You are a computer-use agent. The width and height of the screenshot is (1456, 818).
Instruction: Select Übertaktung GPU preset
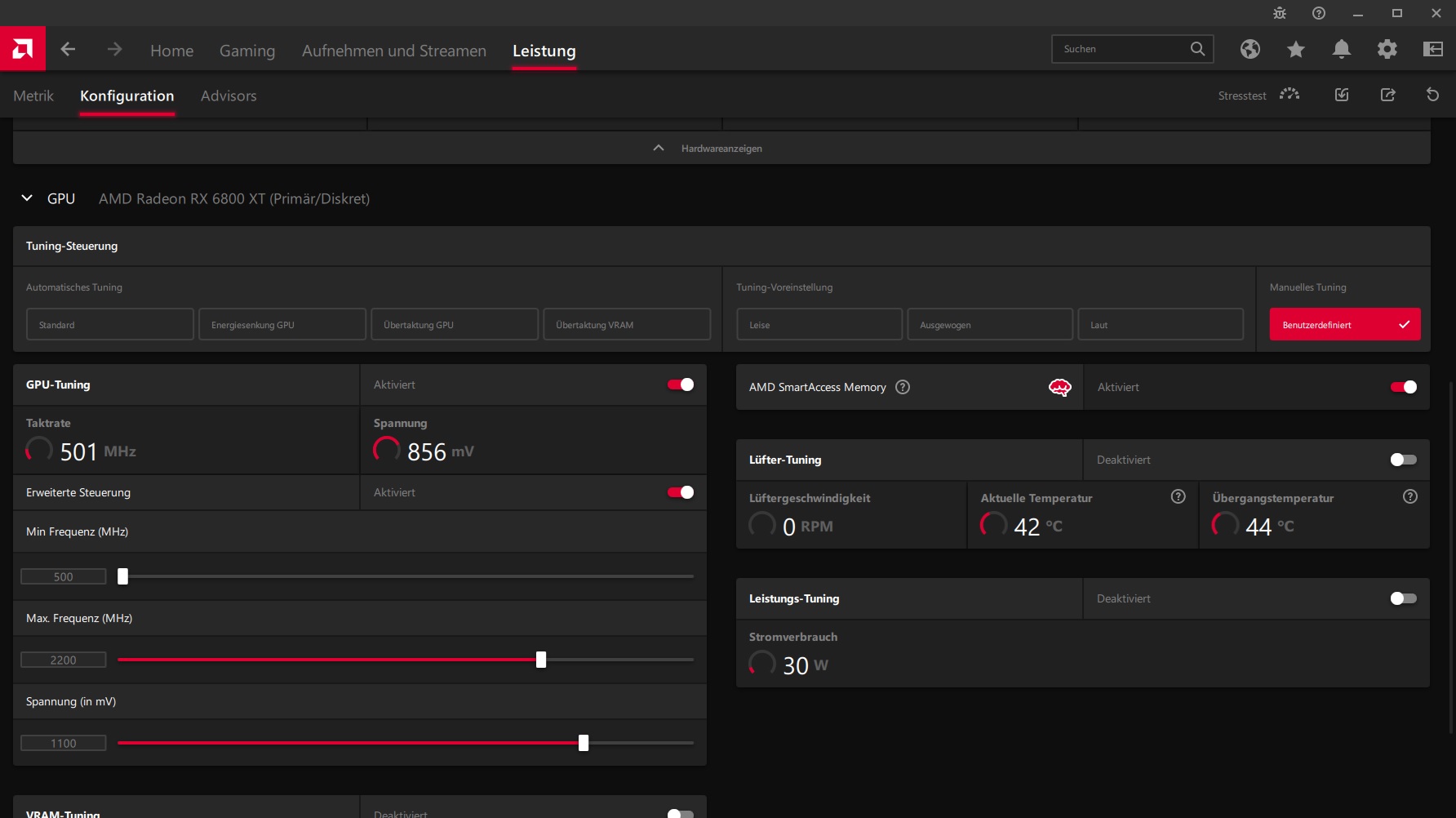[x=455, y=324]
